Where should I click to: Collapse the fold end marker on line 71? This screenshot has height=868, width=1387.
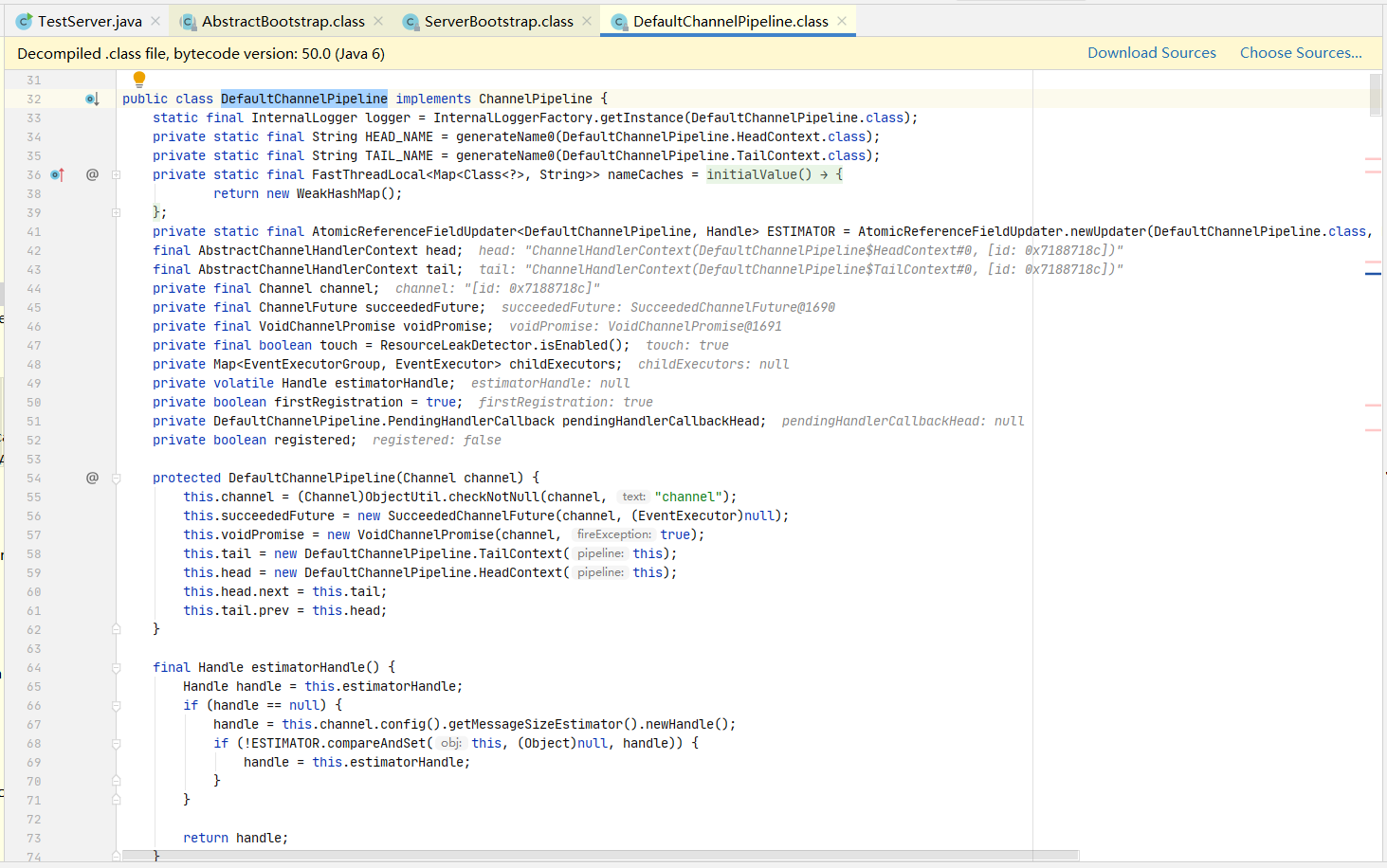[x=116, y=800]
